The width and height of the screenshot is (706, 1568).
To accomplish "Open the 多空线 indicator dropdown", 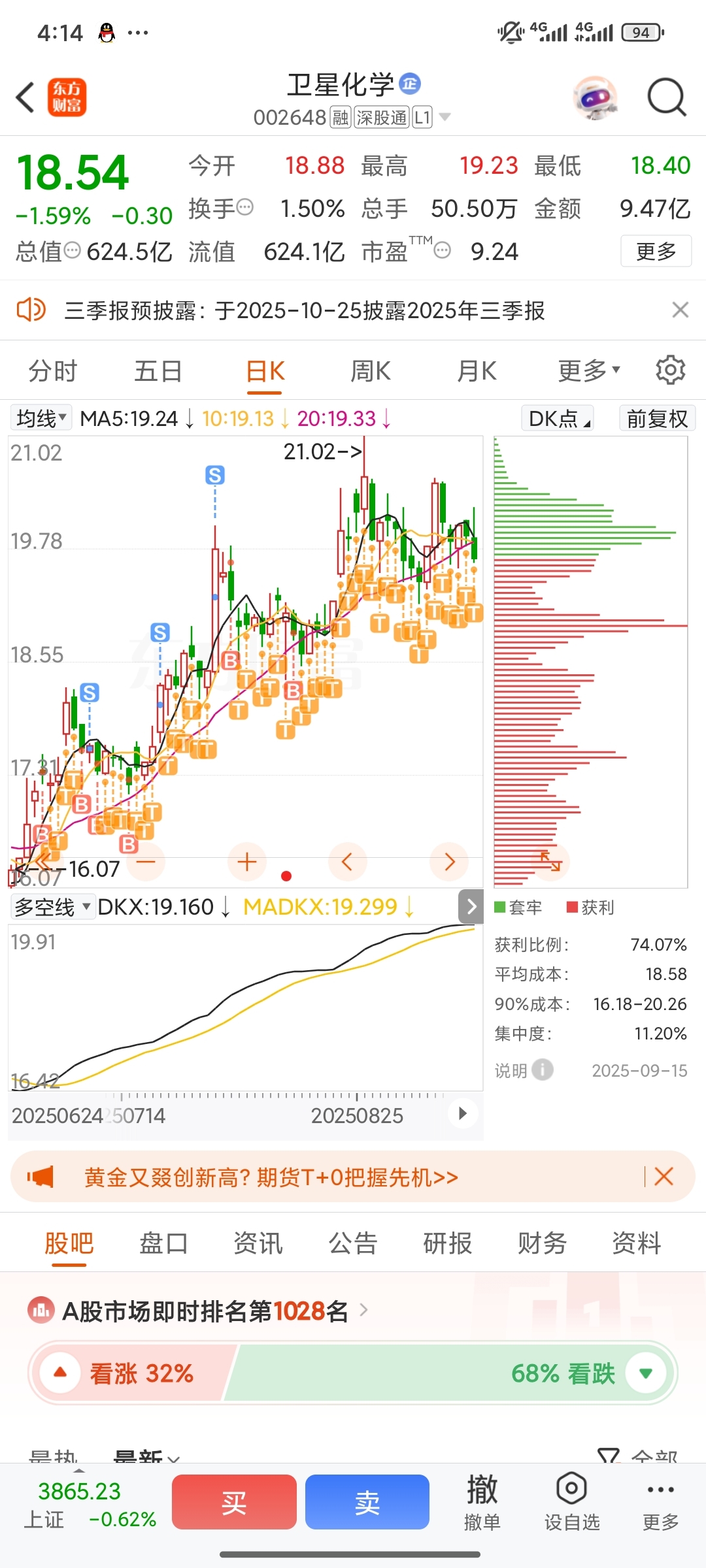I will (53, 907).
